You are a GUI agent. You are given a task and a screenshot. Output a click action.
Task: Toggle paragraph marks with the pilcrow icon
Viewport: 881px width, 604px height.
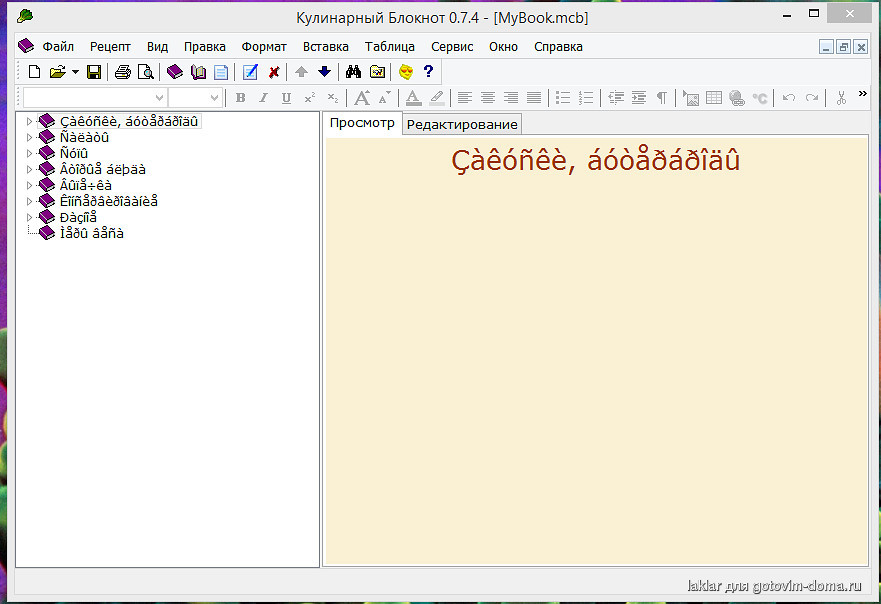(x=662, y=98)
